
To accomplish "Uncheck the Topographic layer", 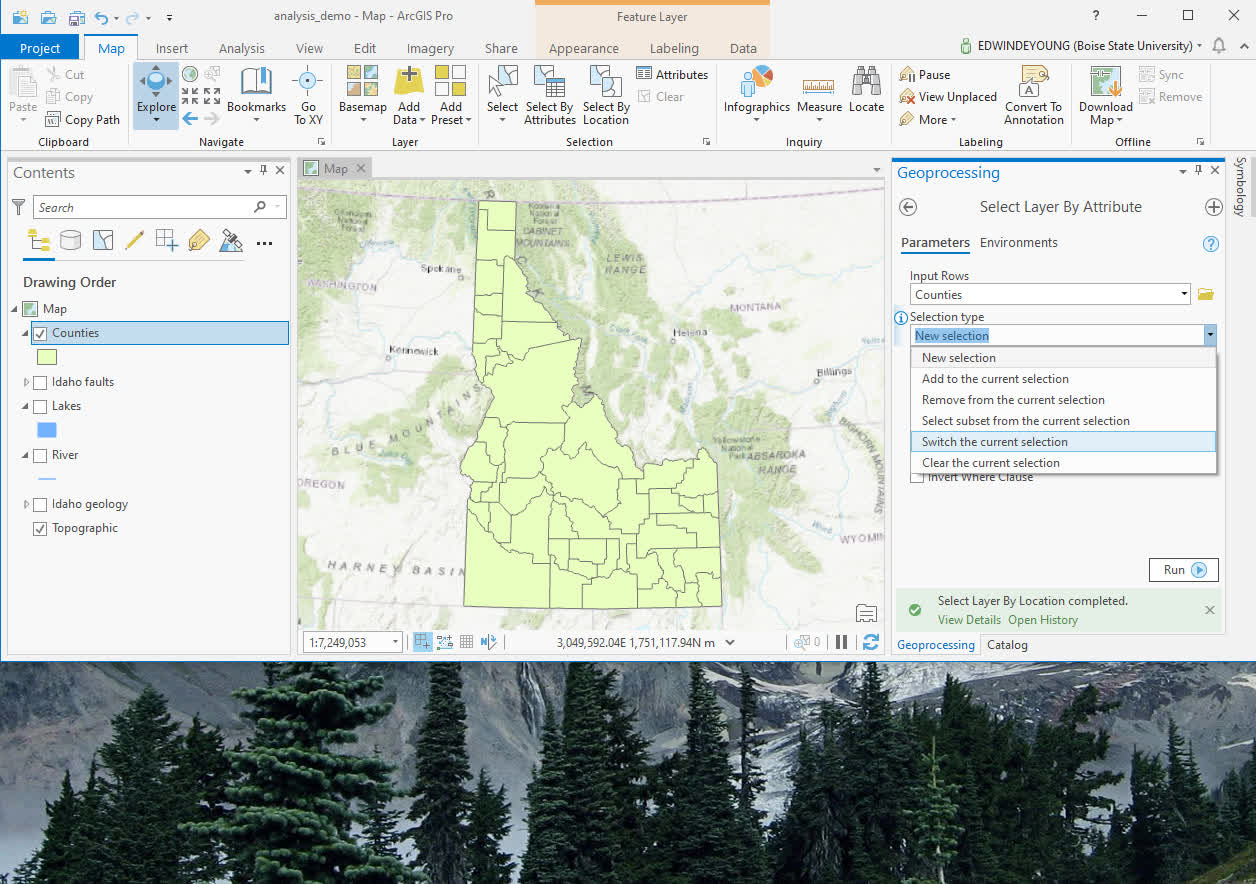I will 39,528.
